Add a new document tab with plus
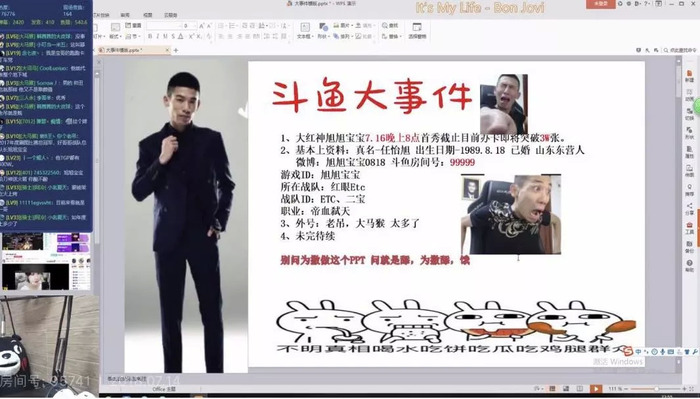Image resolution: width=700 pixels, height=399 pixels. (175, 50)
